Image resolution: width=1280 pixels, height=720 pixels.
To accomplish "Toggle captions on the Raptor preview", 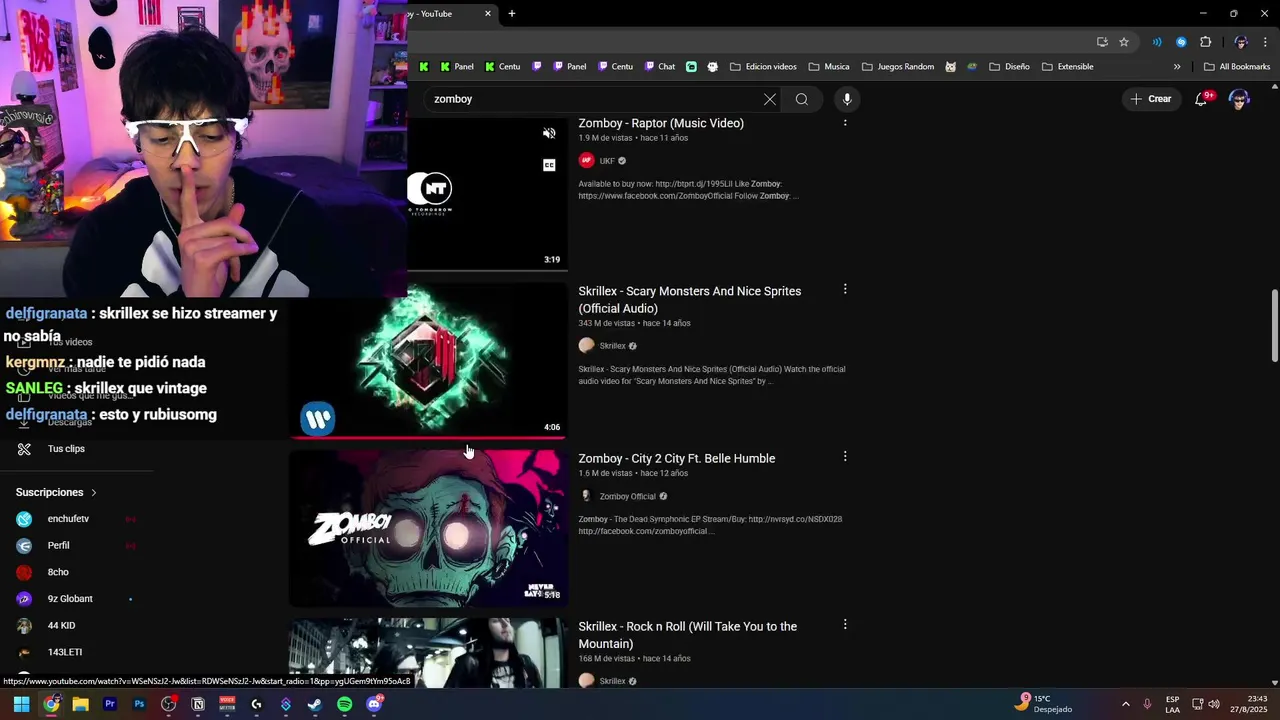I will (549, 165).
